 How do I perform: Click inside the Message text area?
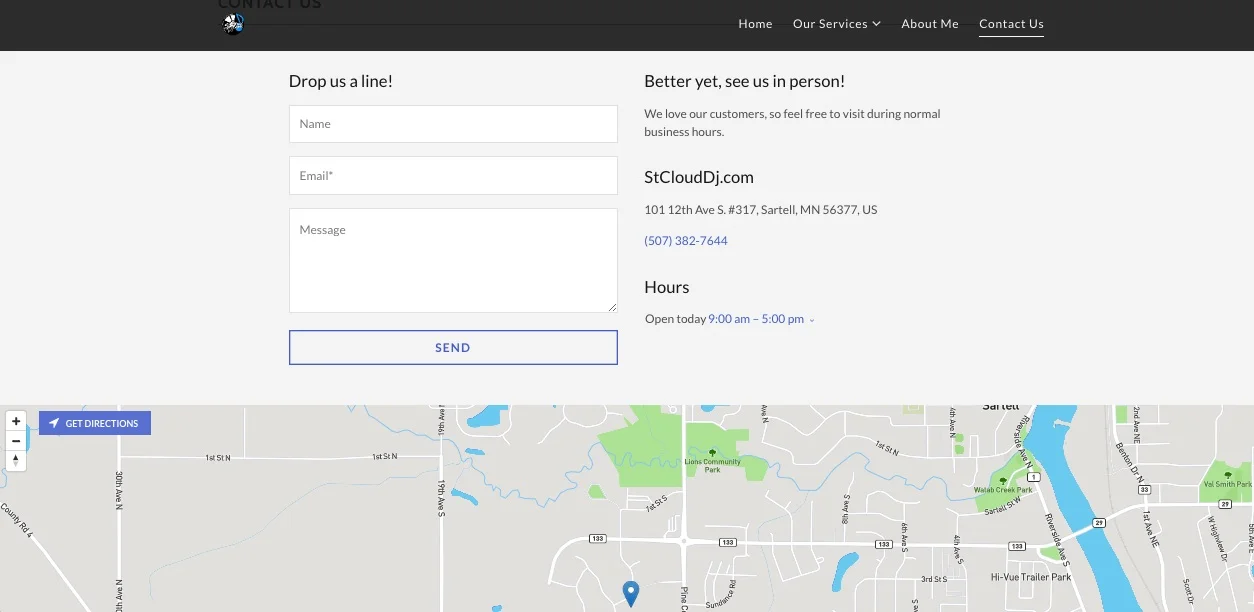point(453,258)
